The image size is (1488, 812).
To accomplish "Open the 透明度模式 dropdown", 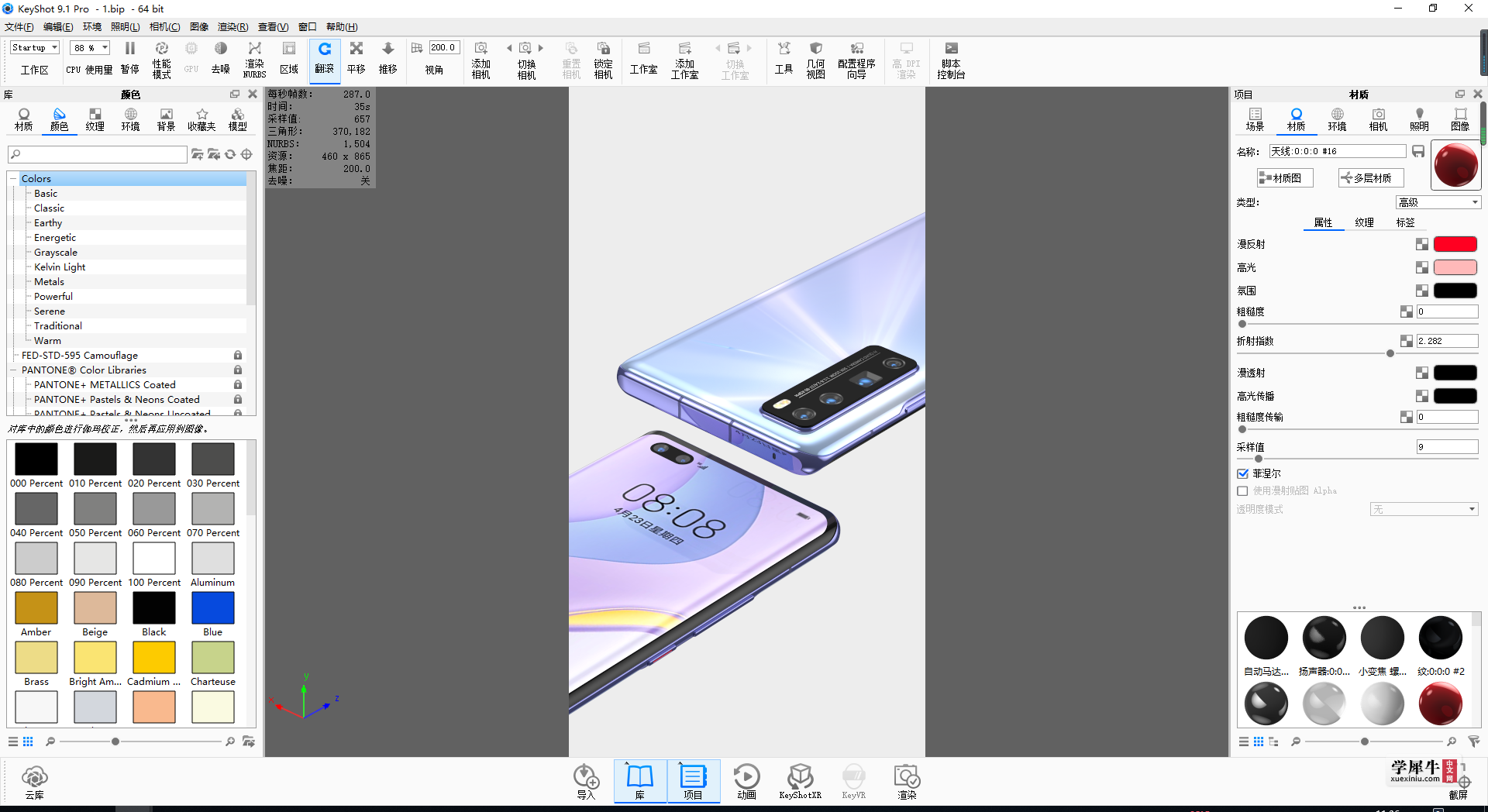I will pyautogui.click(x=1424, y=509).
